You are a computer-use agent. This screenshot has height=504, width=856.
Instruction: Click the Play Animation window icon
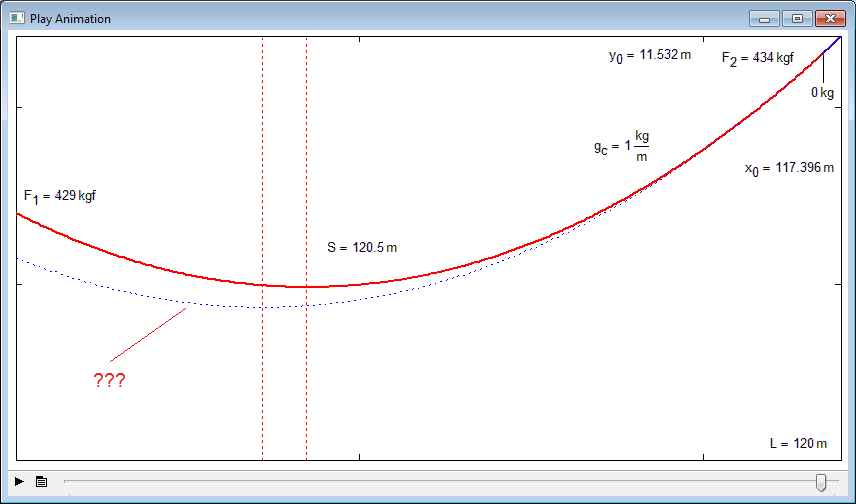tap(17, 18)
